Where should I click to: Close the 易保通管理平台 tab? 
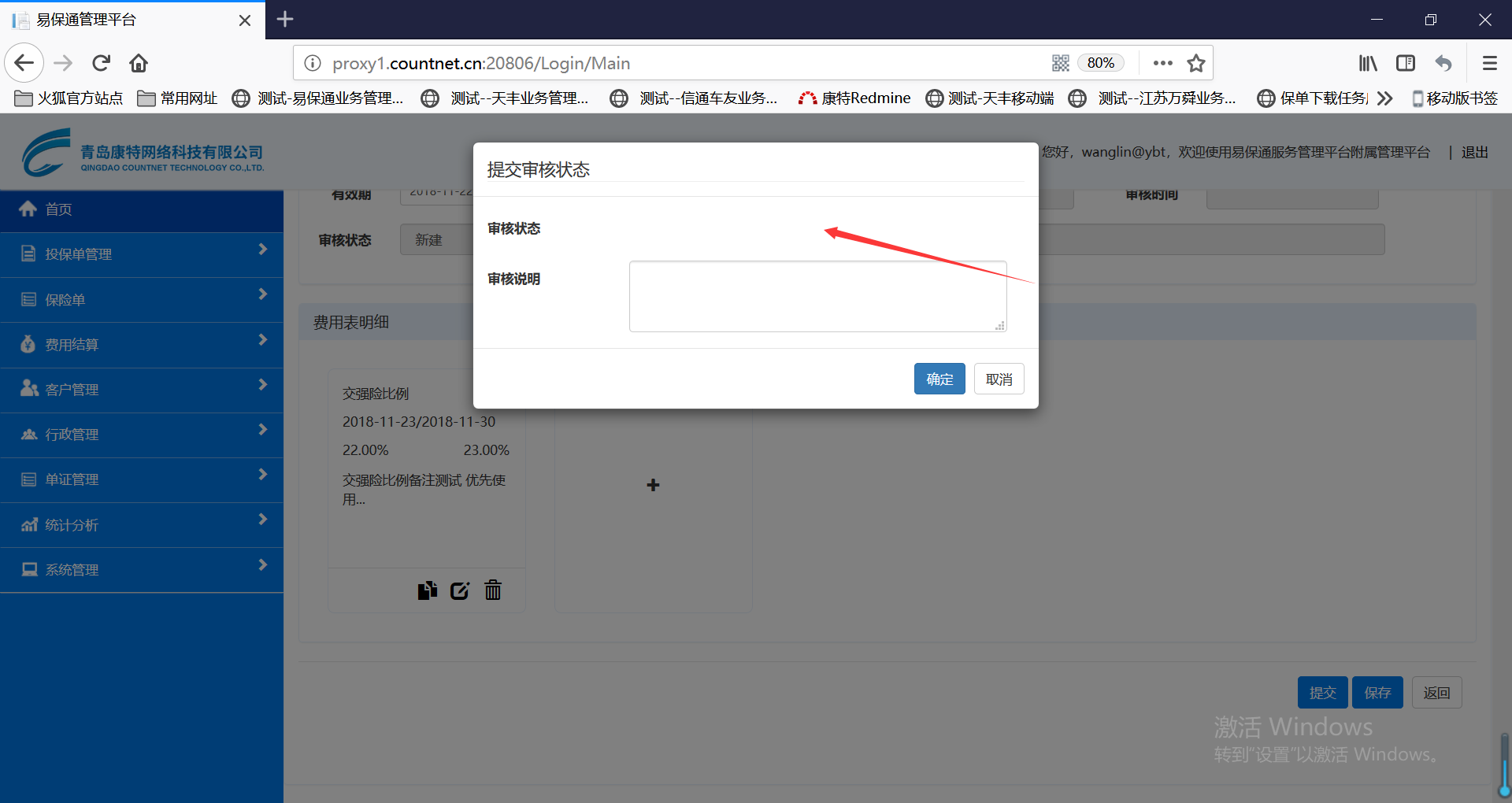245,20
